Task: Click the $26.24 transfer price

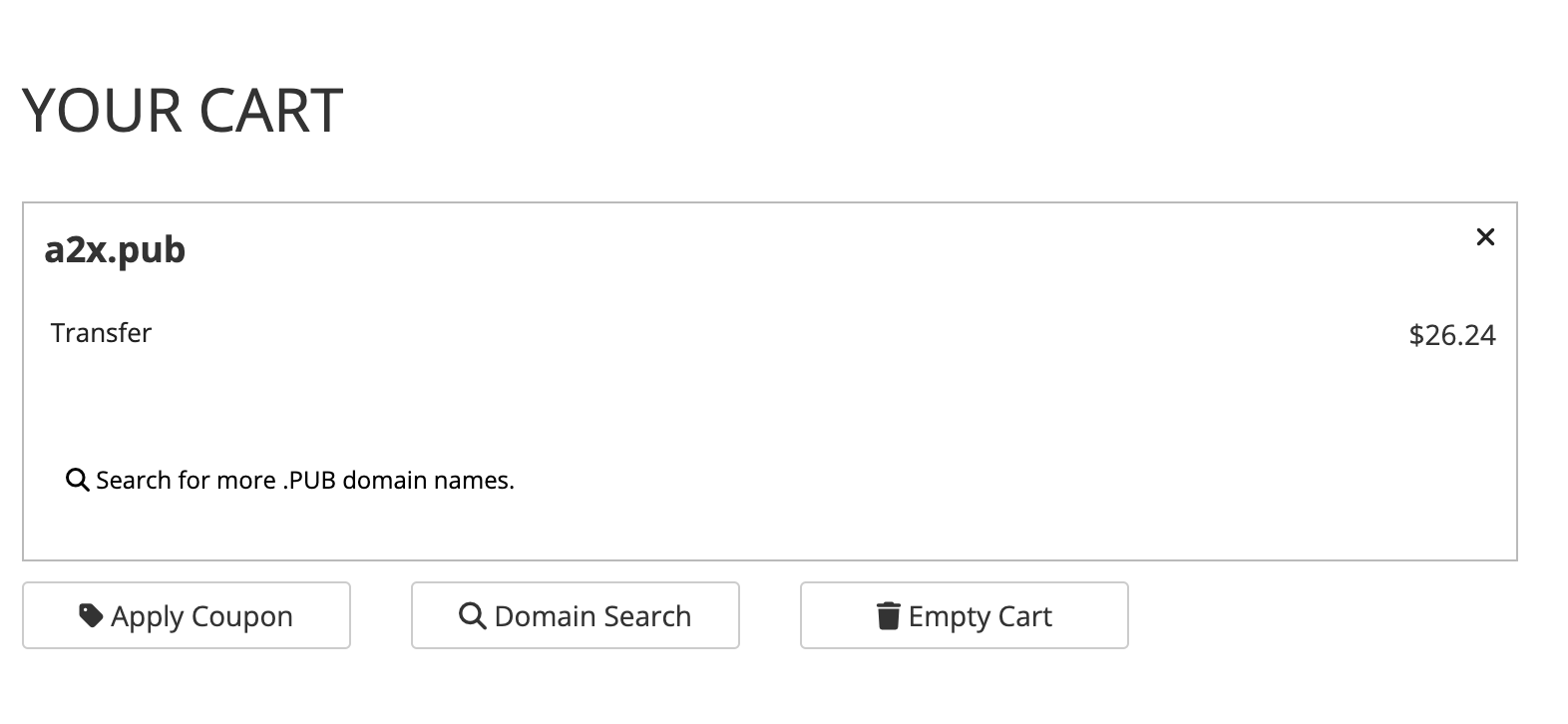Action: coord(1451,335)
